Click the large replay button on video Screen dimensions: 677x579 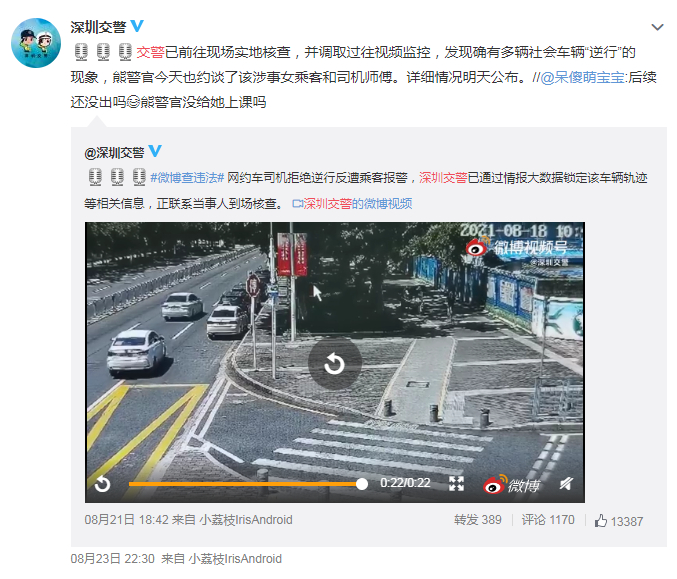pos(335,364)
